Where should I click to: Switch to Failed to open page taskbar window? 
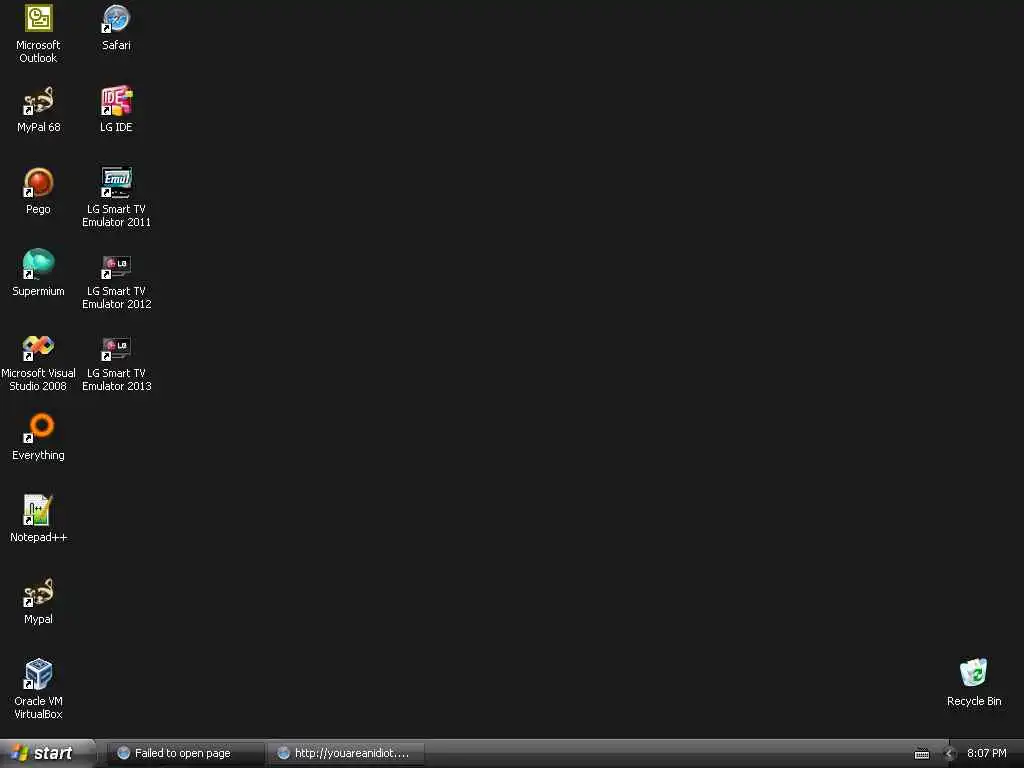185,753
